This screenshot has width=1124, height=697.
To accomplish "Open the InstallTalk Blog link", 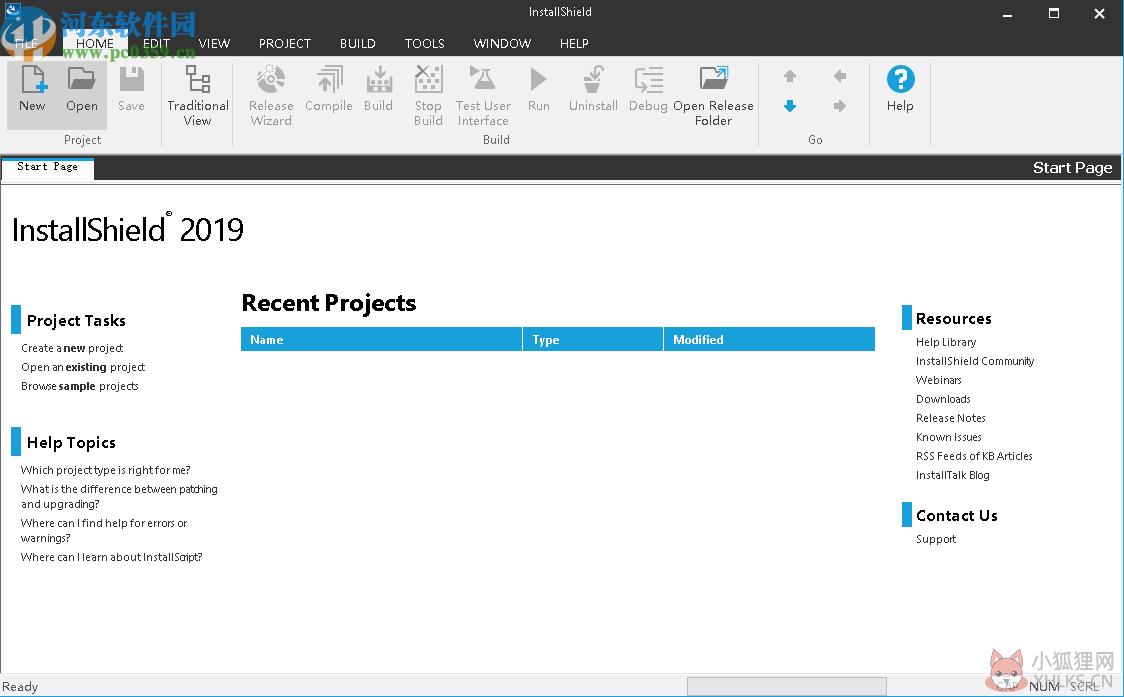I will click(952, 475).
